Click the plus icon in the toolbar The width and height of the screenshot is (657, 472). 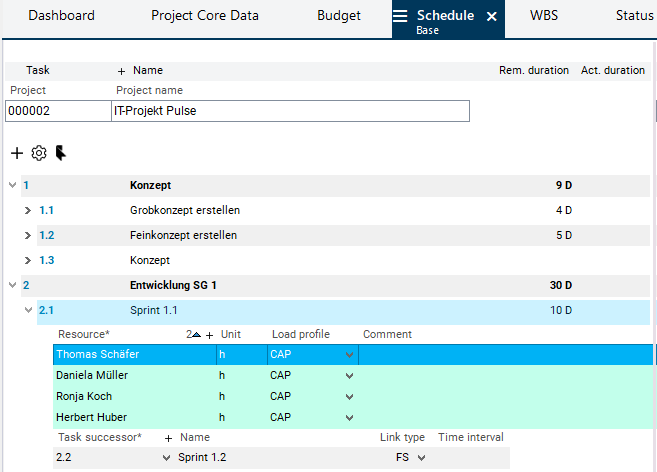pos(16,153)
